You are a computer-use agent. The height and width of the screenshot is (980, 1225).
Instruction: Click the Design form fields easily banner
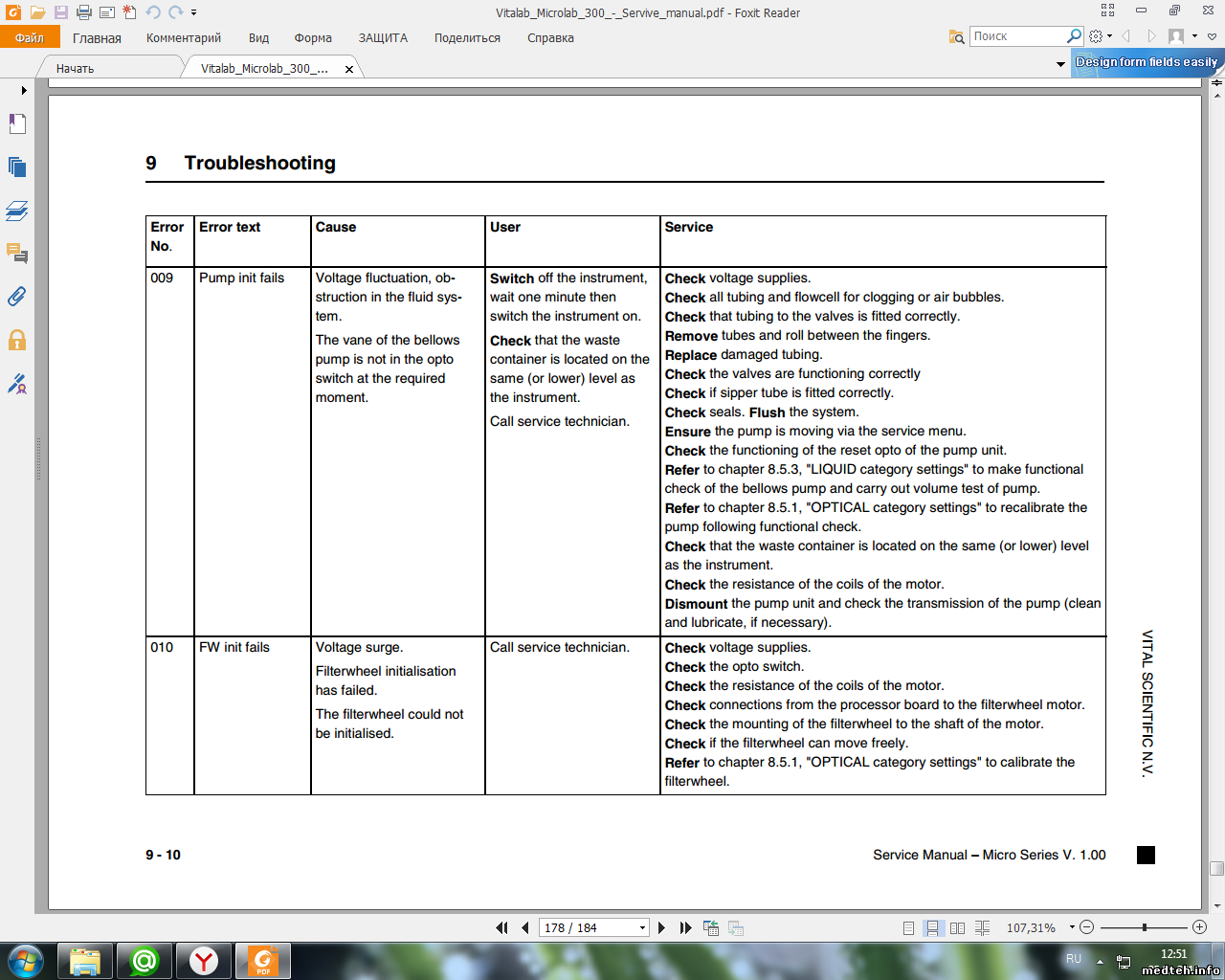(1146, 62)
